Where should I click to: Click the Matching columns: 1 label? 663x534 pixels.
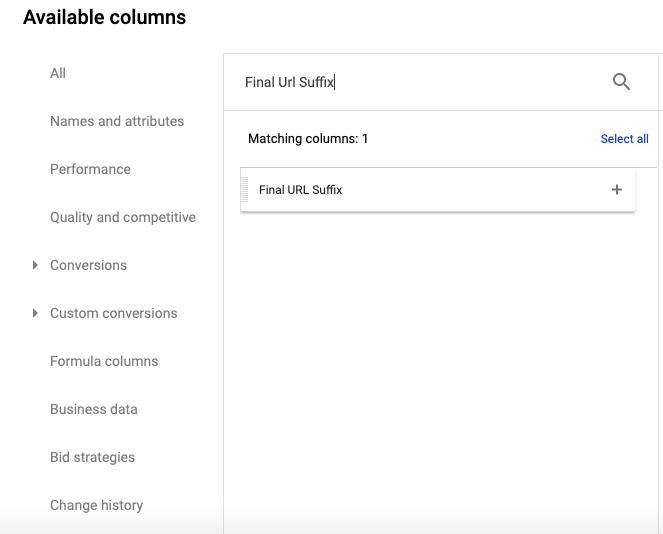coord(308,139)
